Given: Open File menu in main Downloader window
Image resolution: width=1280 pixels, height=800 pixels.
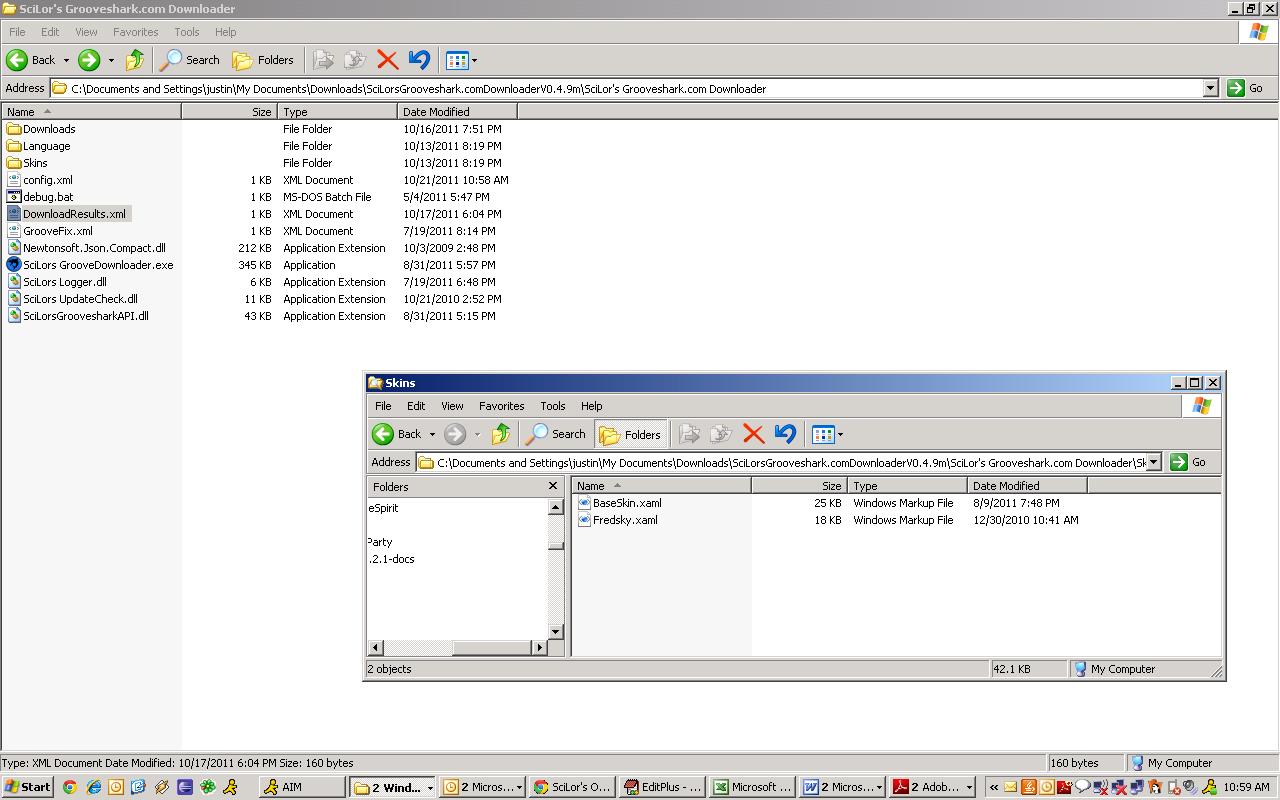Looking at the screenshot, I should pyautogui.click(x=17, y=32).
